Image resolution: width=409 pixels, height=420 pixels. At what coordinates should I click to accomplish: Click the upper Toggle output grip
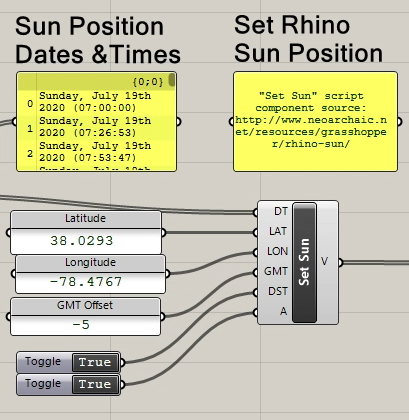[122, 362]
